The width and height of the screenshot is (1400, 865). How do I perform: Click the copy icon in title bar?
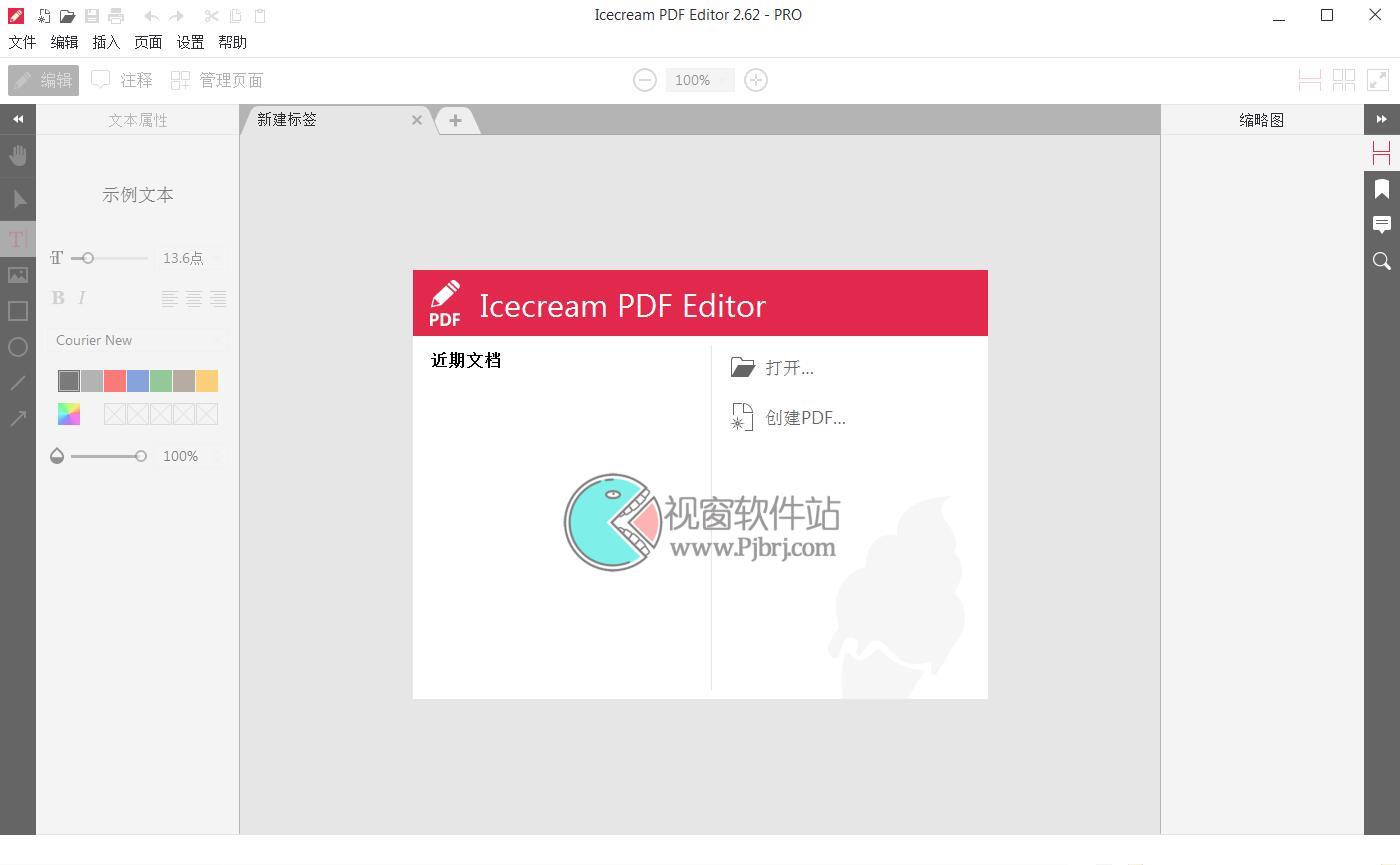click(x=236, y=16)
